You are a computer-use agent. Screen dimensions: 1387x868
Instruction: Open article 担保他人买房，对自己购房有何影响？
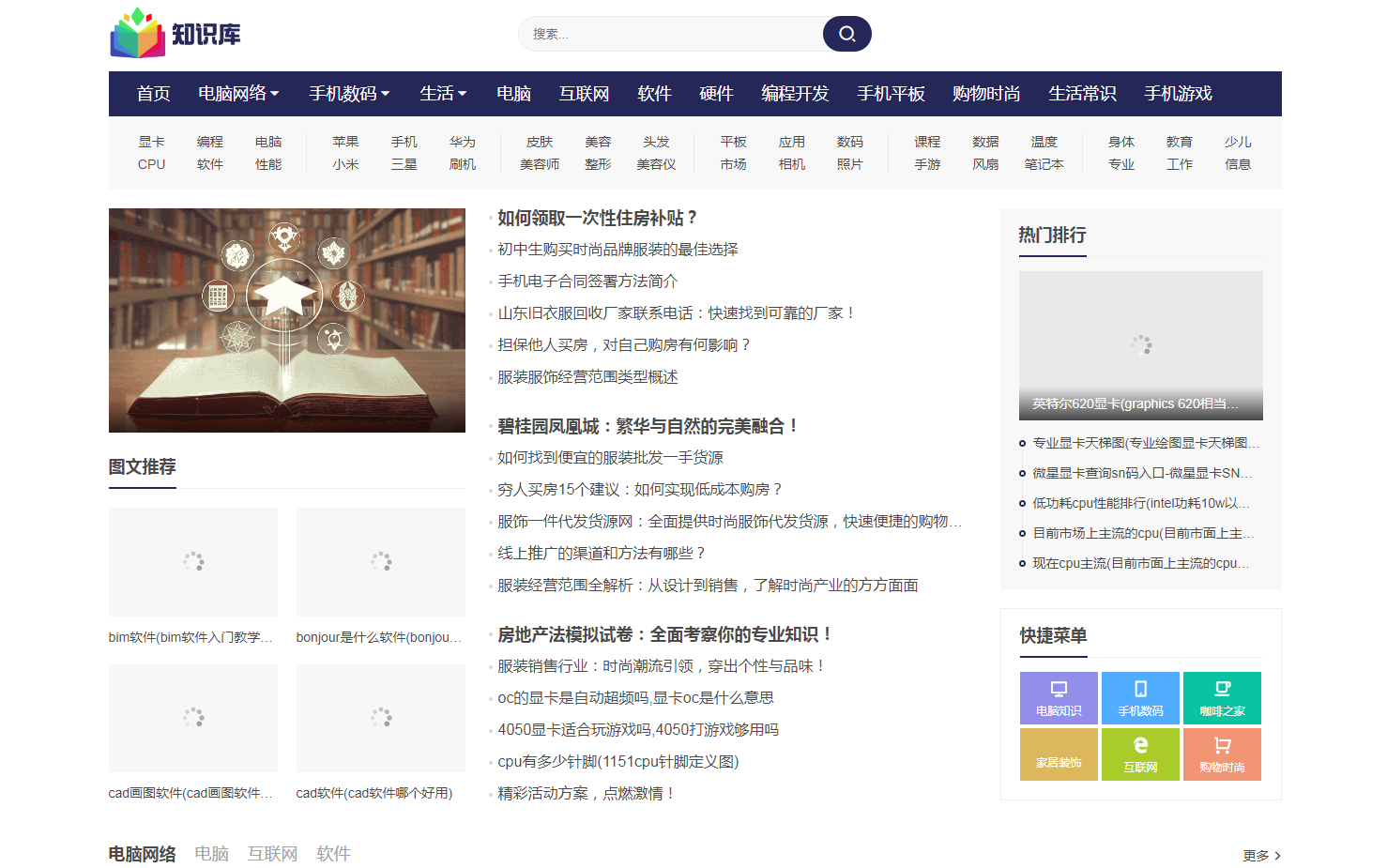coord(625,345)
